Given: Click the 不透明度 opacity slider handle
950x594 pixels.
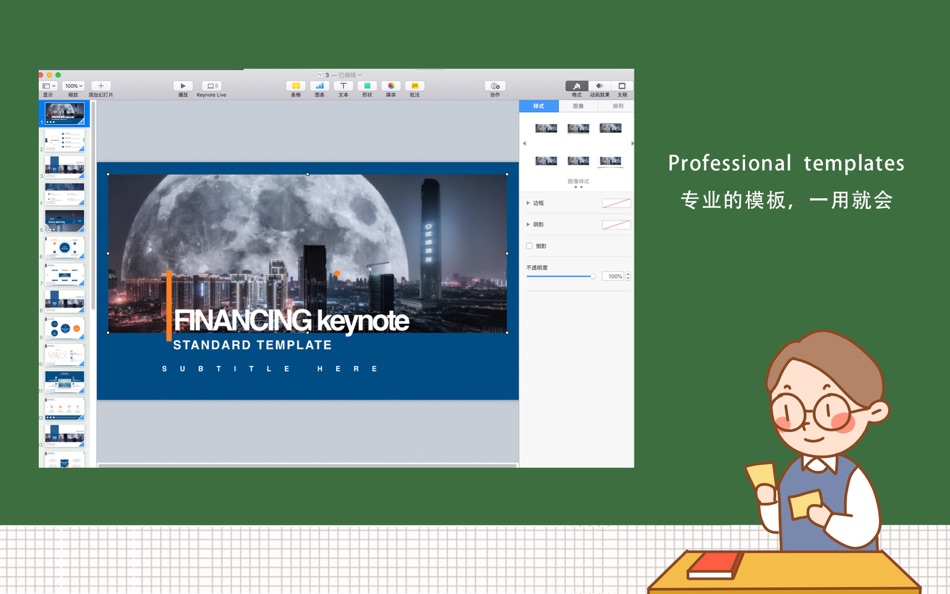Looking at the screenshot, I should click(x=593, y=276).
